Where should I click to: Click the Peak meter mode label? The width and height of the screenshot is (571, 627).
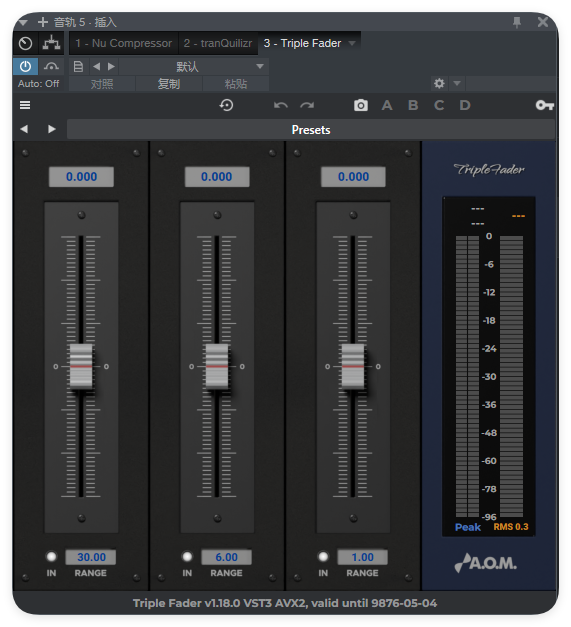point(468,527)
